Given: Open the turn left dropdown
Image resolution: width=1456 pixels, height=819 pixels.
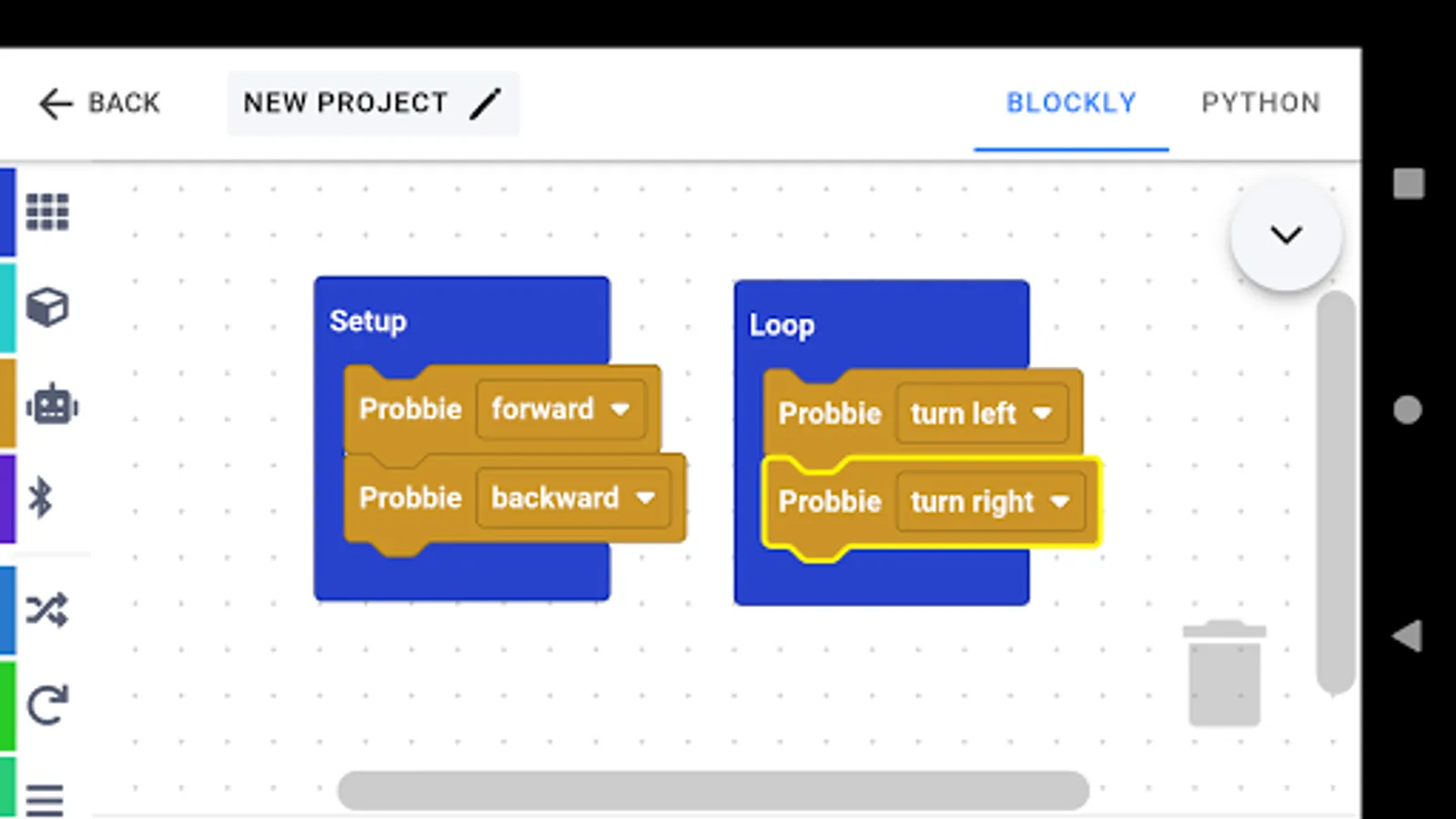Looking at the screenshot, I should 982,413.
